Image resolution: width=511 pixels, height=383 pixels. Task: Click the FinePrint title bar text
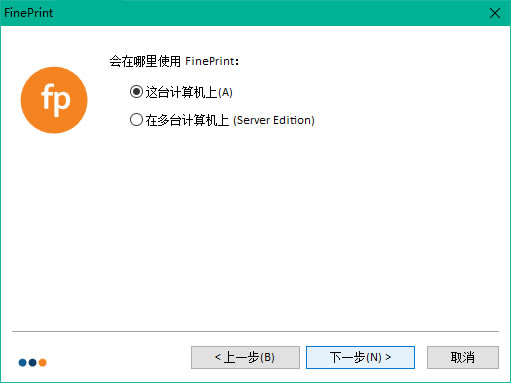point(29,13)
